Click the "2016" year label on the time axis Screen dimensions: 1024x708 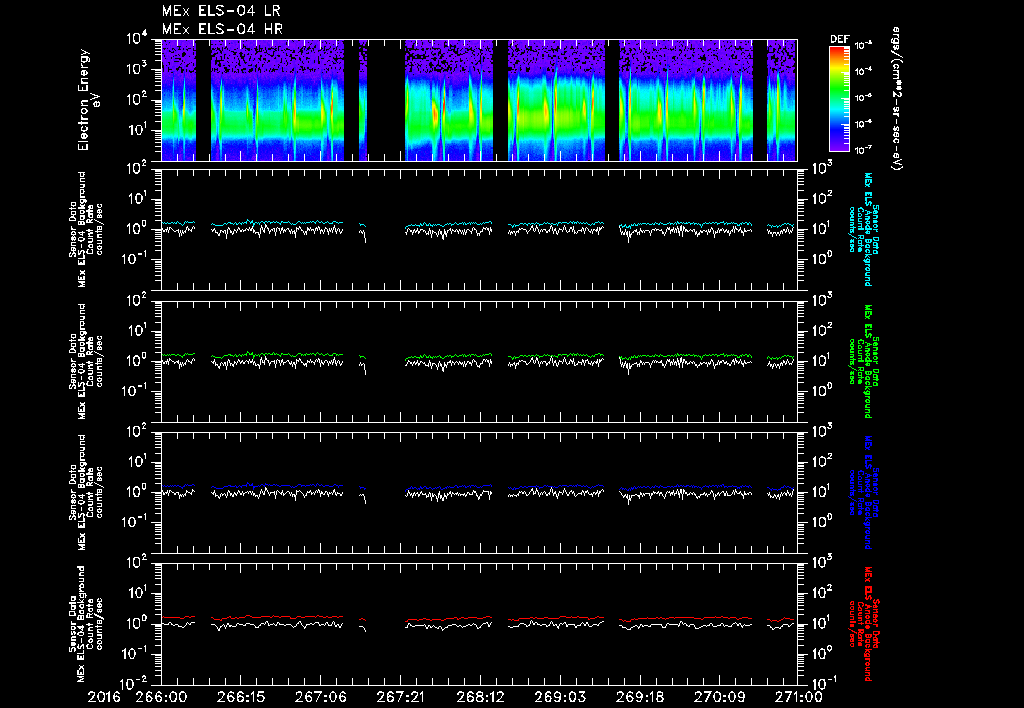click(104, 697)
